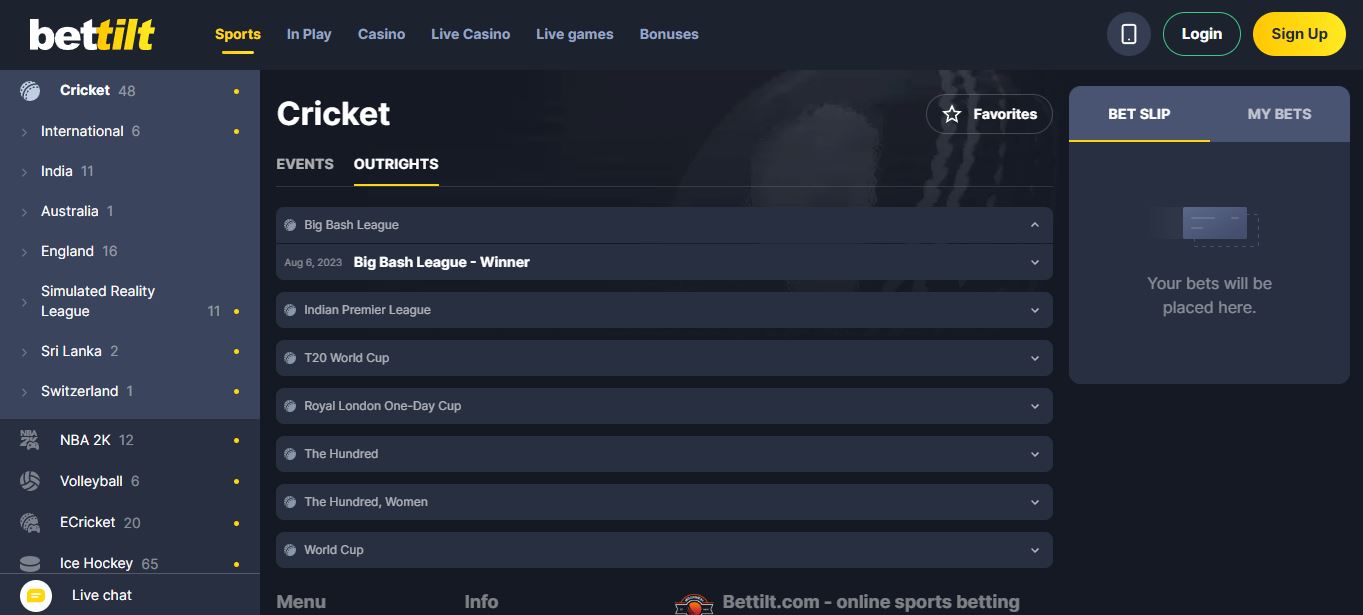Click cricket icon beside Big Bash League
Viewport: 1363px width, 615px height.
pos(290,225)
